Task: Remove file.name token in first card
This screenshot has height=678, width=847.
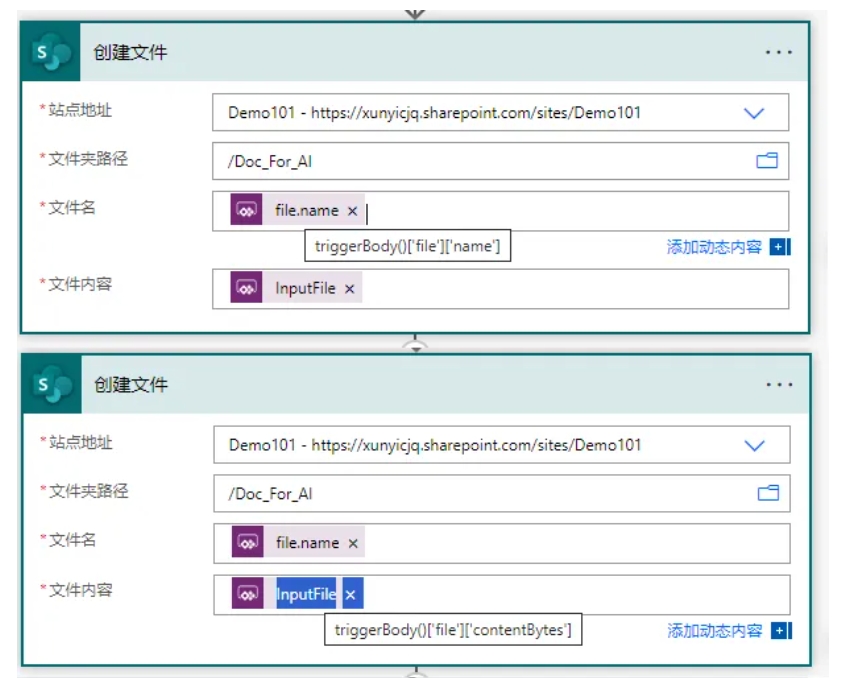Action: coord(352,211)
